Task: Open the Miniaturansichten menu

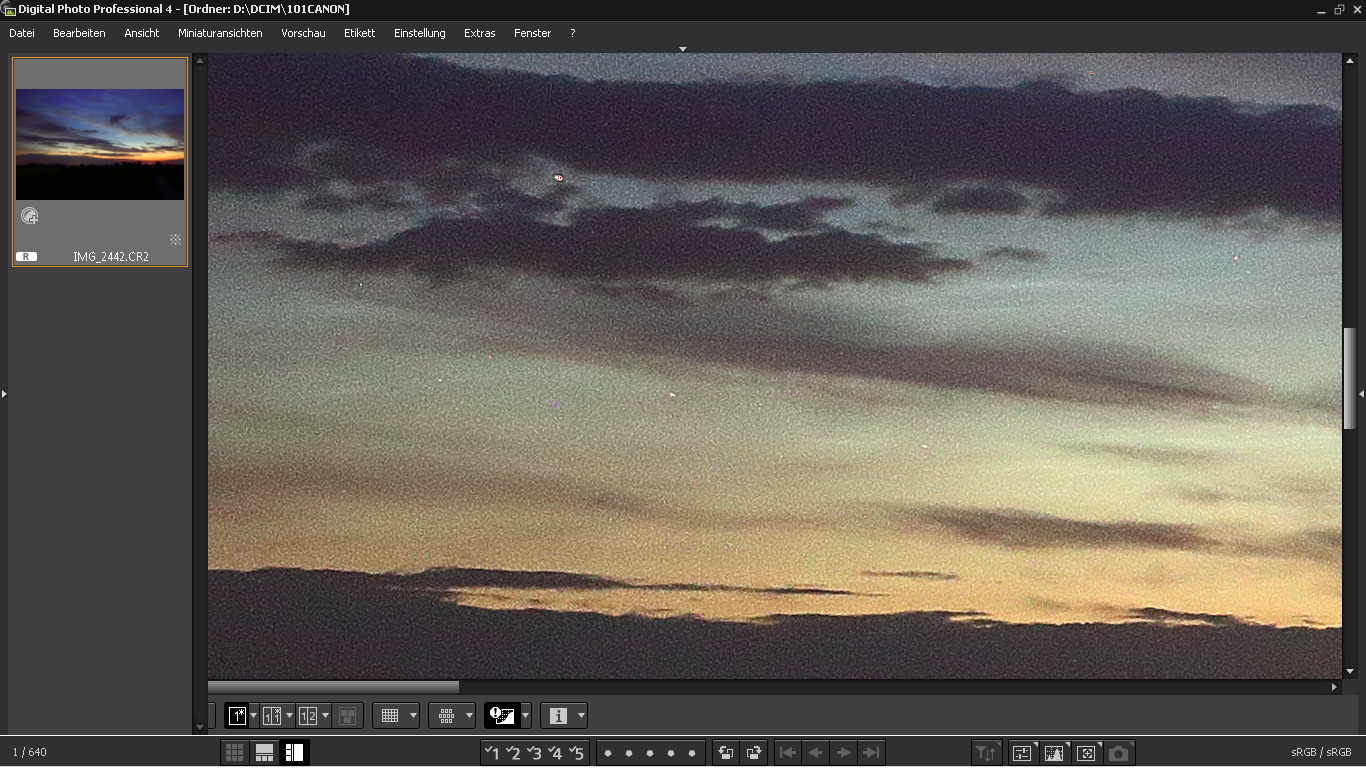Action: click(220, 33)
